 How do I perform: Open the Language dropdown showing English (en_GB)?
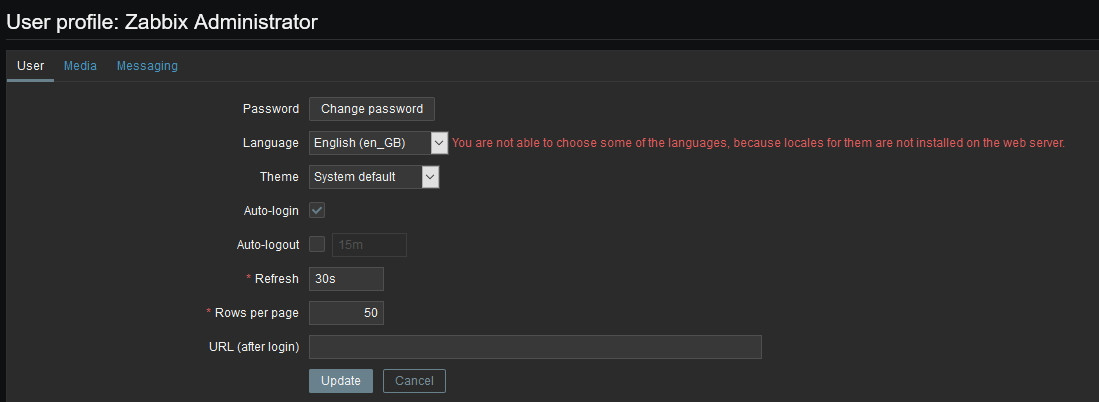tap(378, 143)
